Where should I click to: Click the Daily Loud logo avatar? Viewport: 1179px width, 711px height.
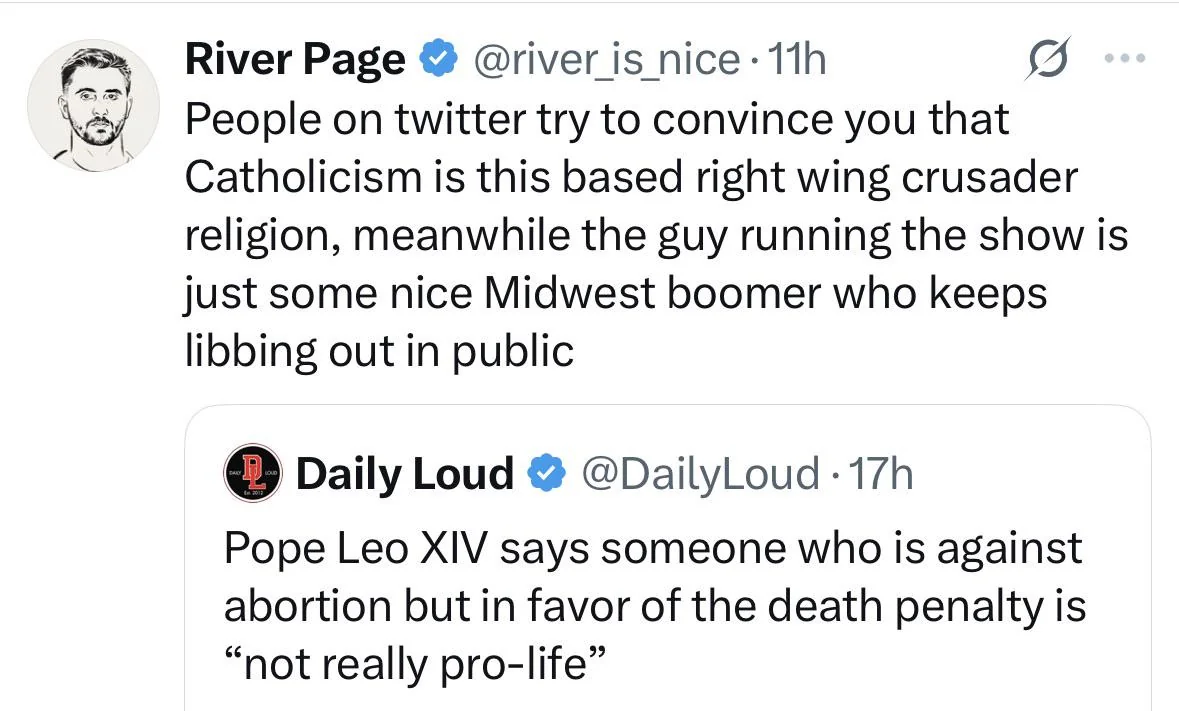pos(254,473)
